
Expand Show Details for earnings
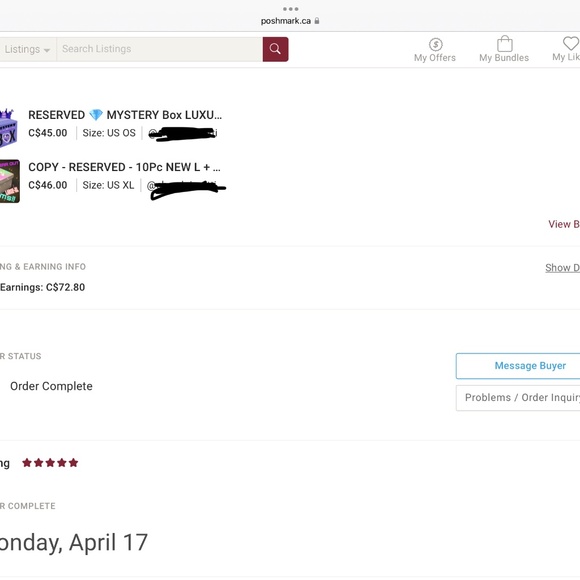(x=562, y=268)
